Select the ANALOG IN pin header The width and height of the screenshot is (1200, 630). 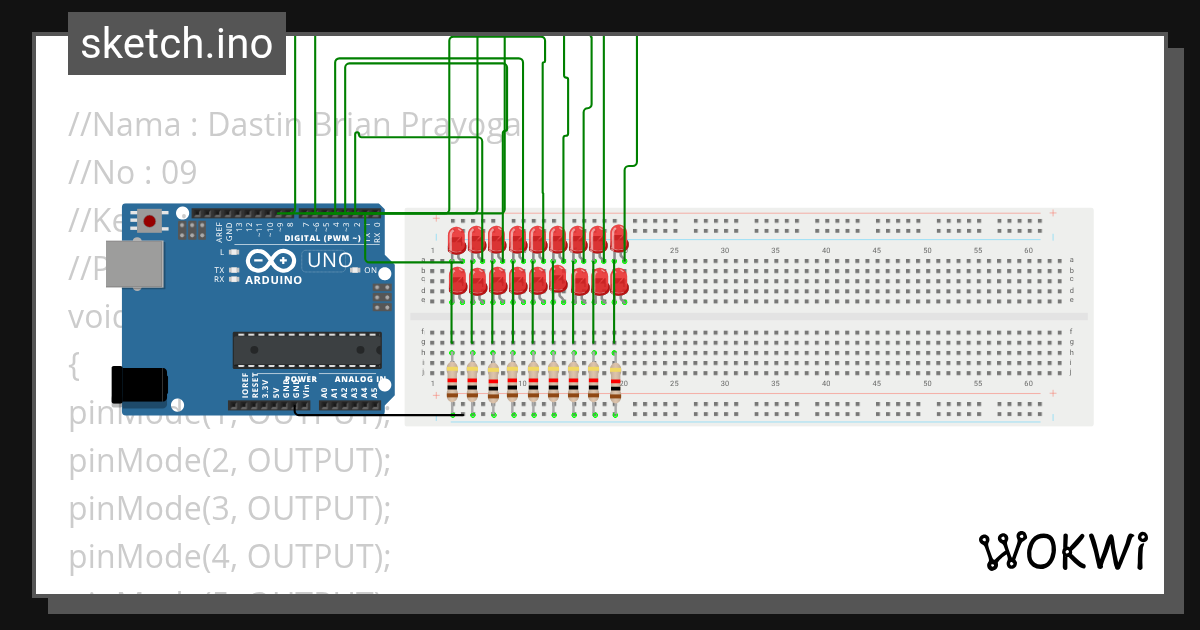(348, 405)
